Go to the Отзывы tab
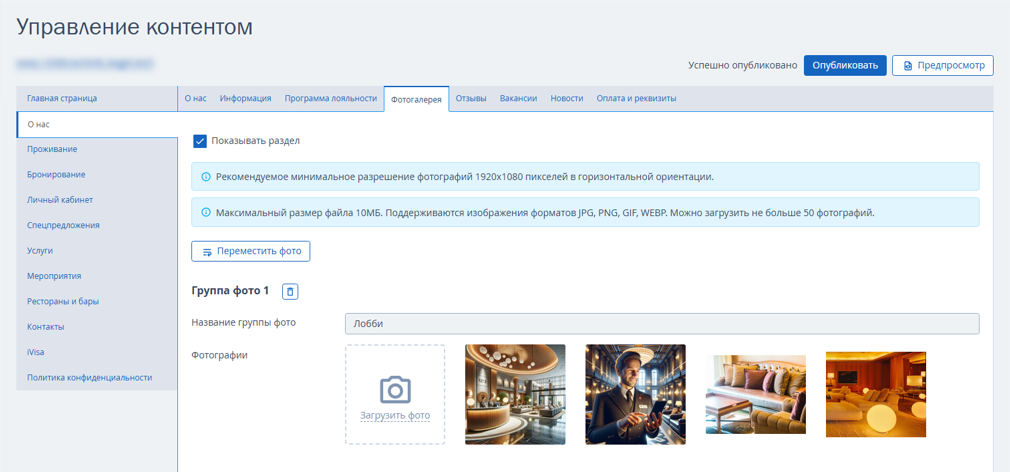This screenshot has width=1010, height=472. click(471, 99)
